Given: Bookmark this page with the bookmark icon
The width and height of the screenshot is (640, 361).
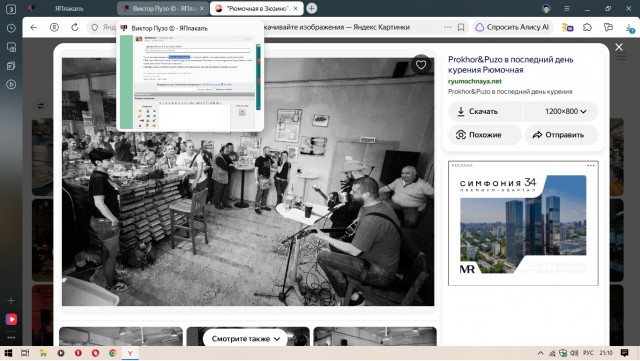Looking at the screenshot, I should tap(461, 27).
